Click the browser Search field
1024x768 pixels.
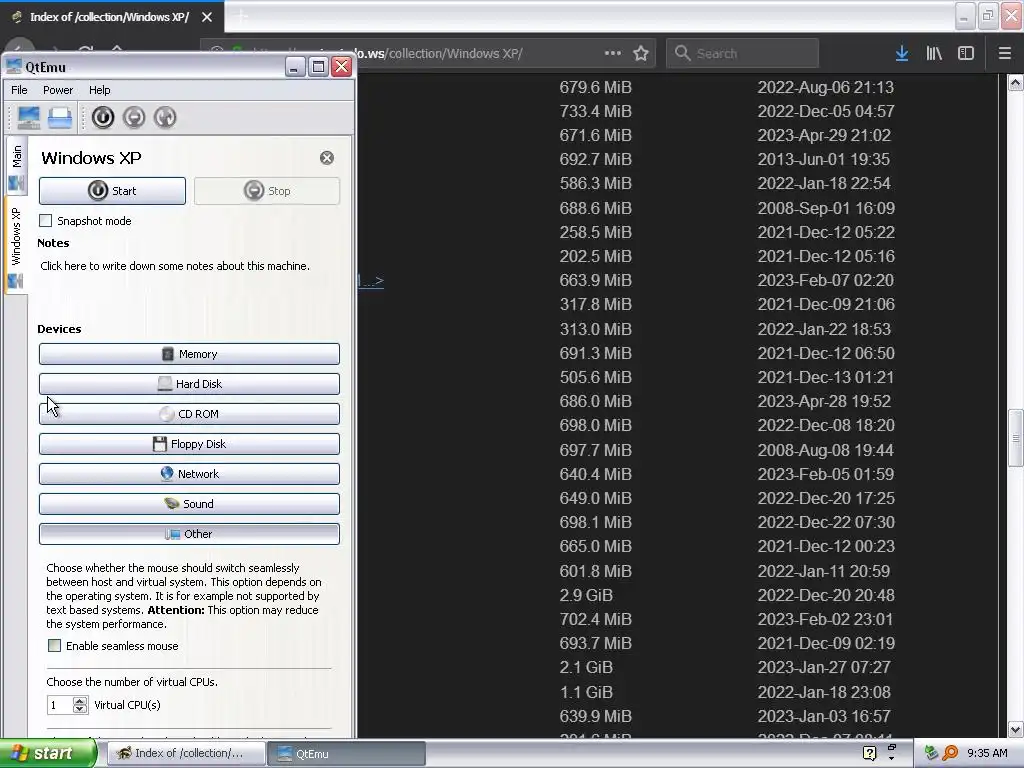742,54
